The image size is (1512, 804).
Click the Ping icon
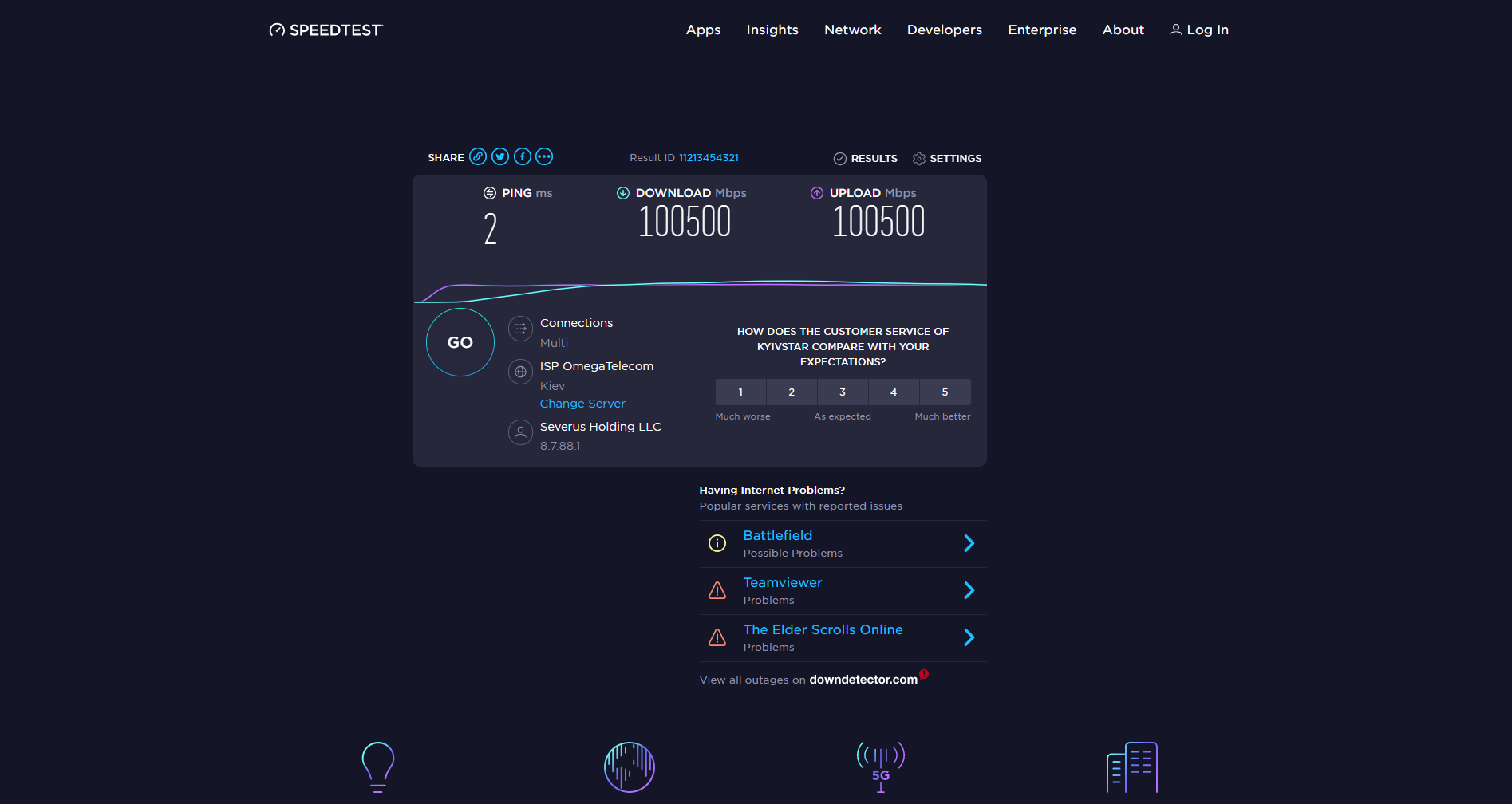click(490, 193)
